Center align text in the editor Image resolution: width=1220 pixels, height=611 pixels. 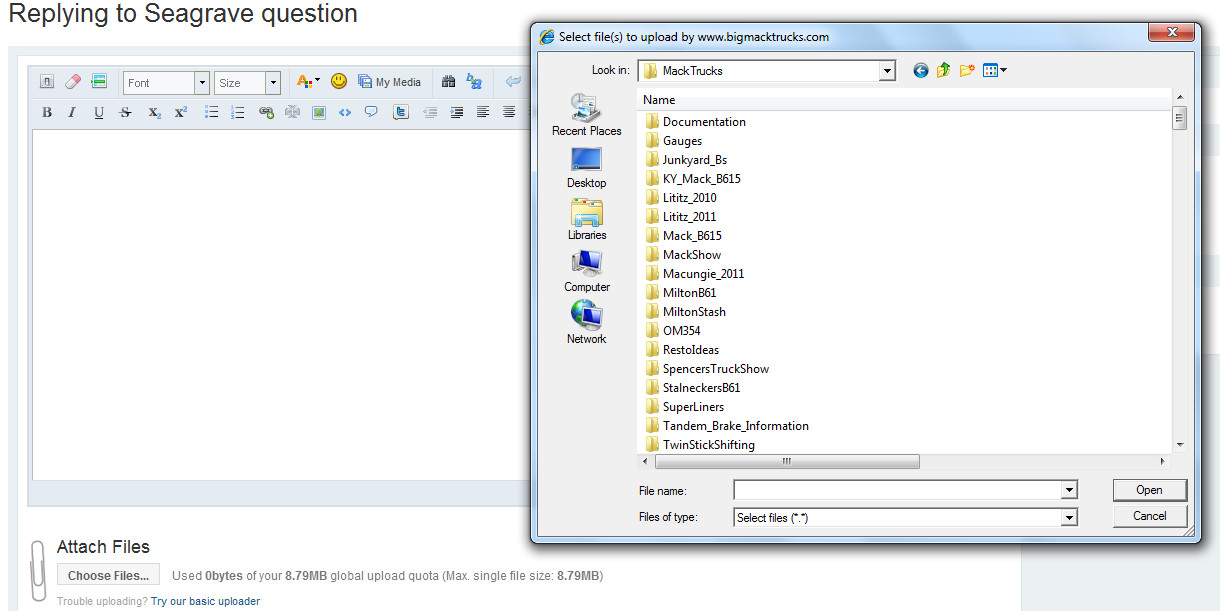pyautogui.click(x=509, y=113)
